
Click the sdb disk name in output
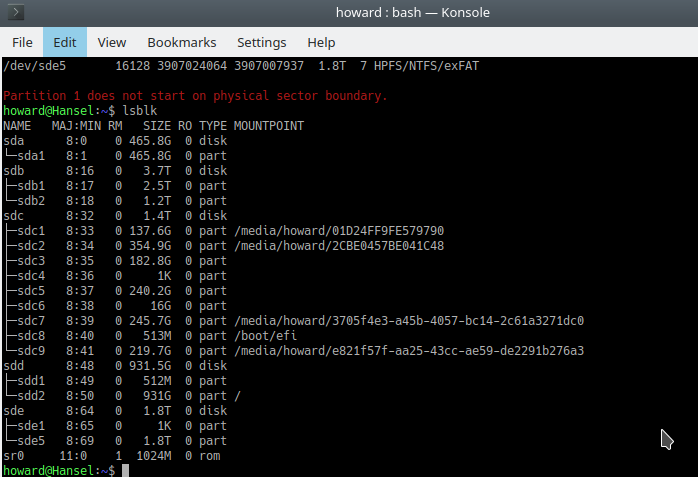[13, 171]
